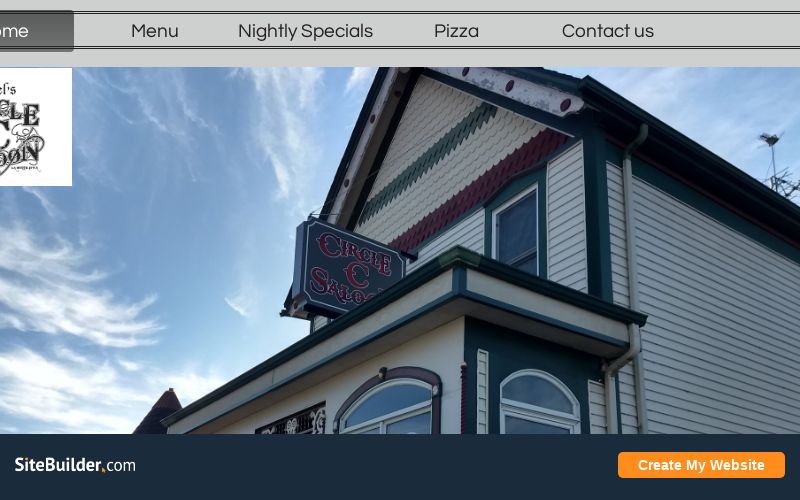Viewport: 800px width, 500px height.
Task: Go to the Nightly Specials page
Action: point(305,31)
